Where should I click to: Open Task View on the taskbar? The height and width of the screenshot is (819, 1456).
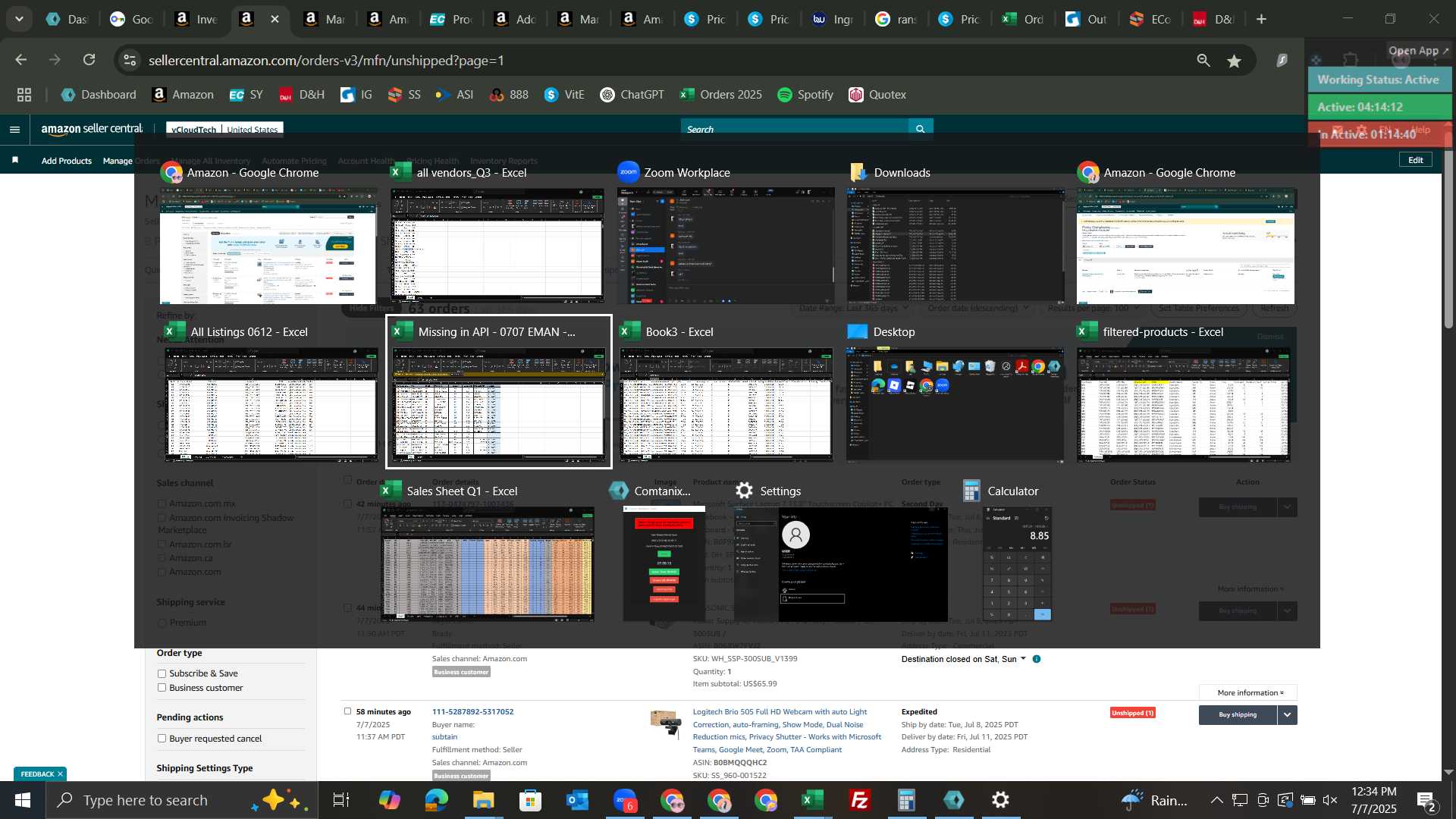341,800
